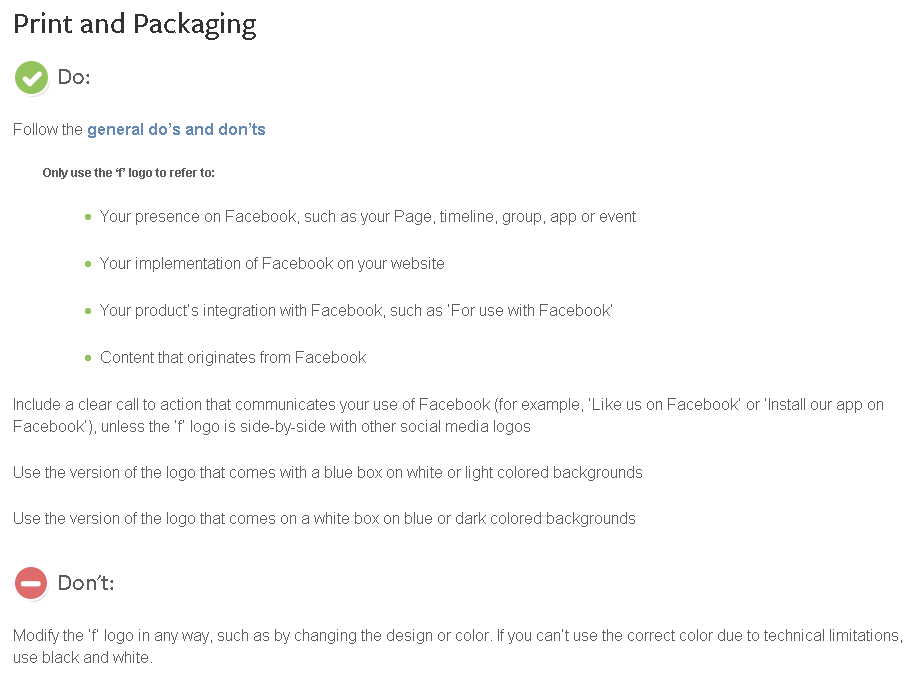Click the 'blue box on white' logo guideline
Viewport: 913px width, 680px height.
(328, 472)
